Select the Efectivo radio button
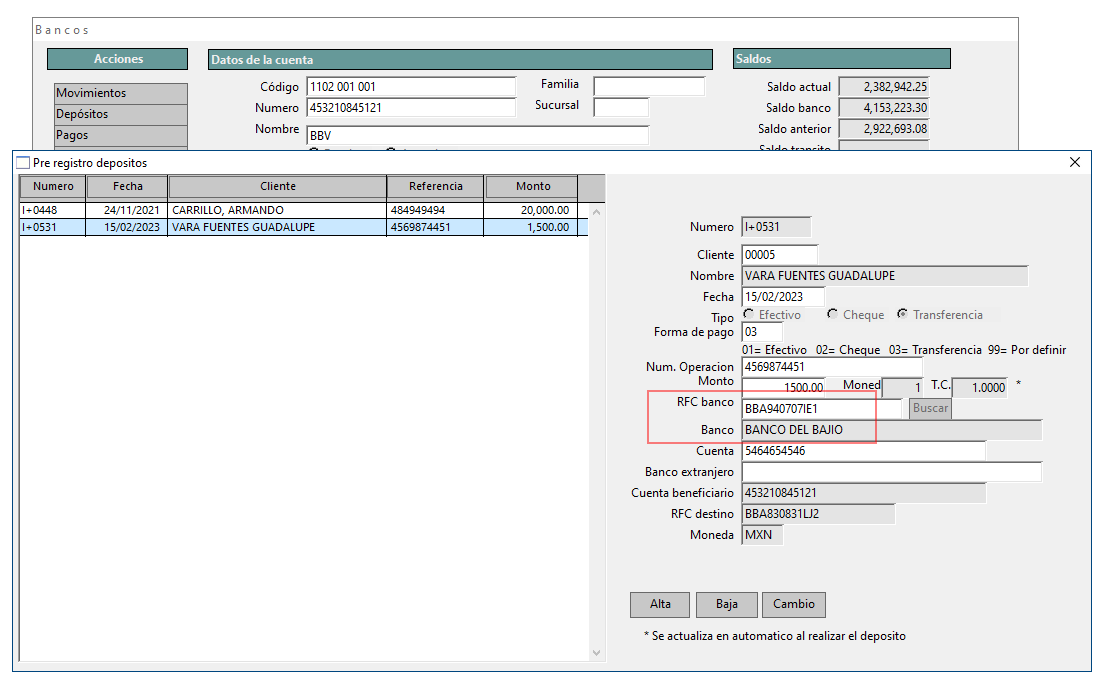This screenshot has height=678, width=1101. coord(749,314)
